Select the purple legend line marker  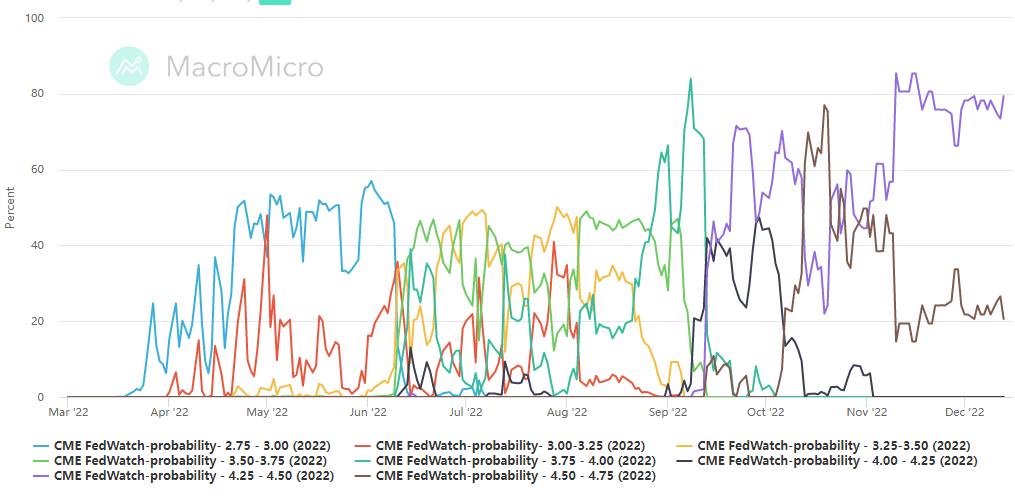pos(41,477)
